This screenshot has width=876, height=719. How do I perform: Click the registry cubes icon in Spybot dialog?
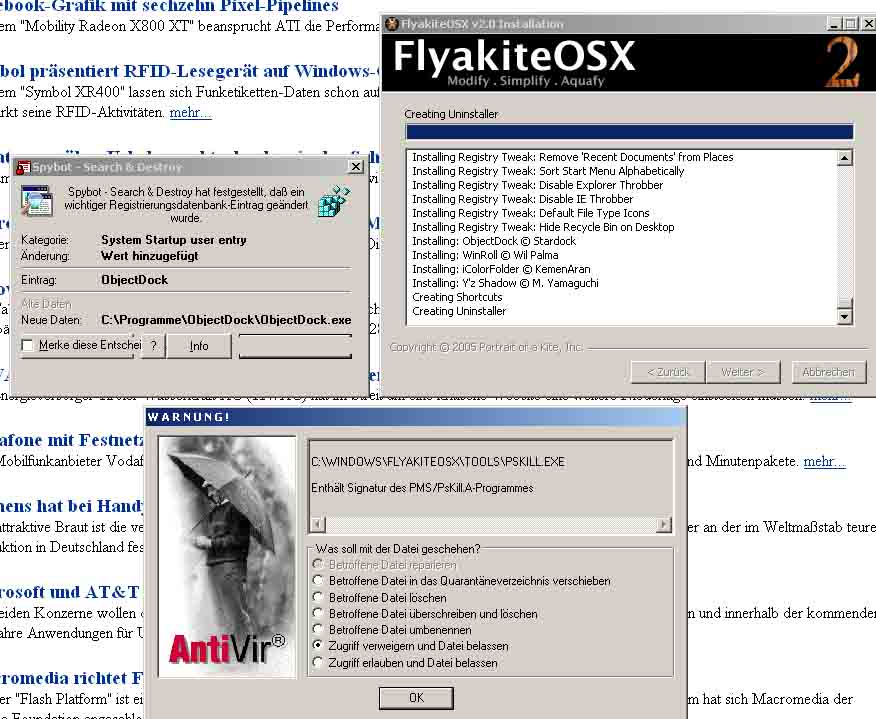point(334,201)
